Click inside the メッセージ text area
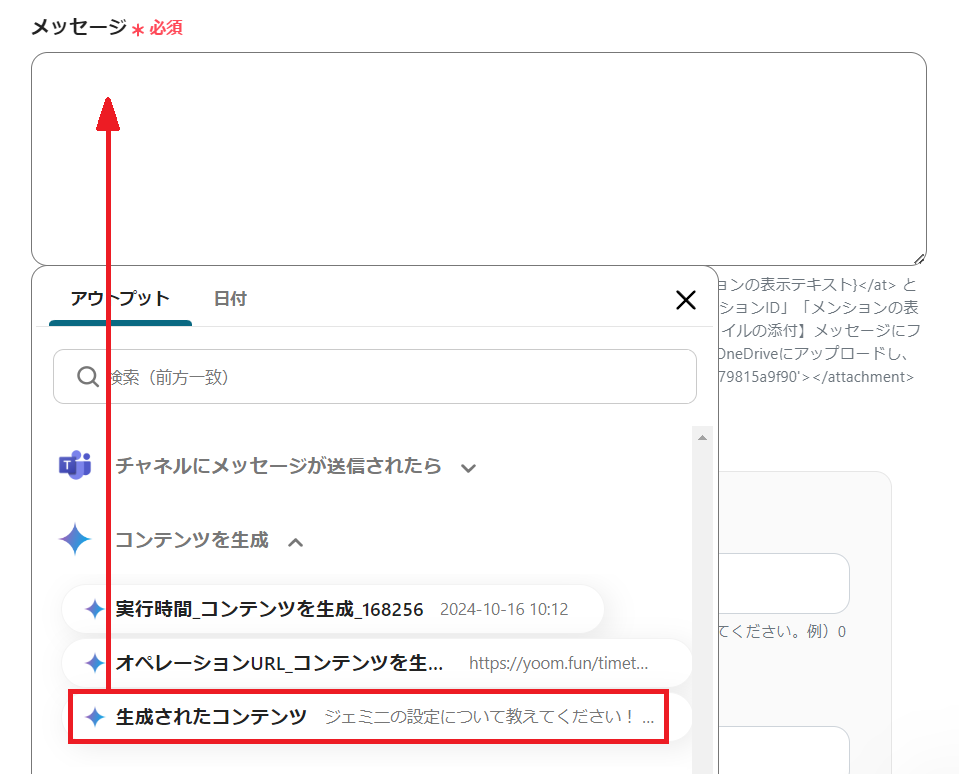959x774 pixels. click(478, 158)
